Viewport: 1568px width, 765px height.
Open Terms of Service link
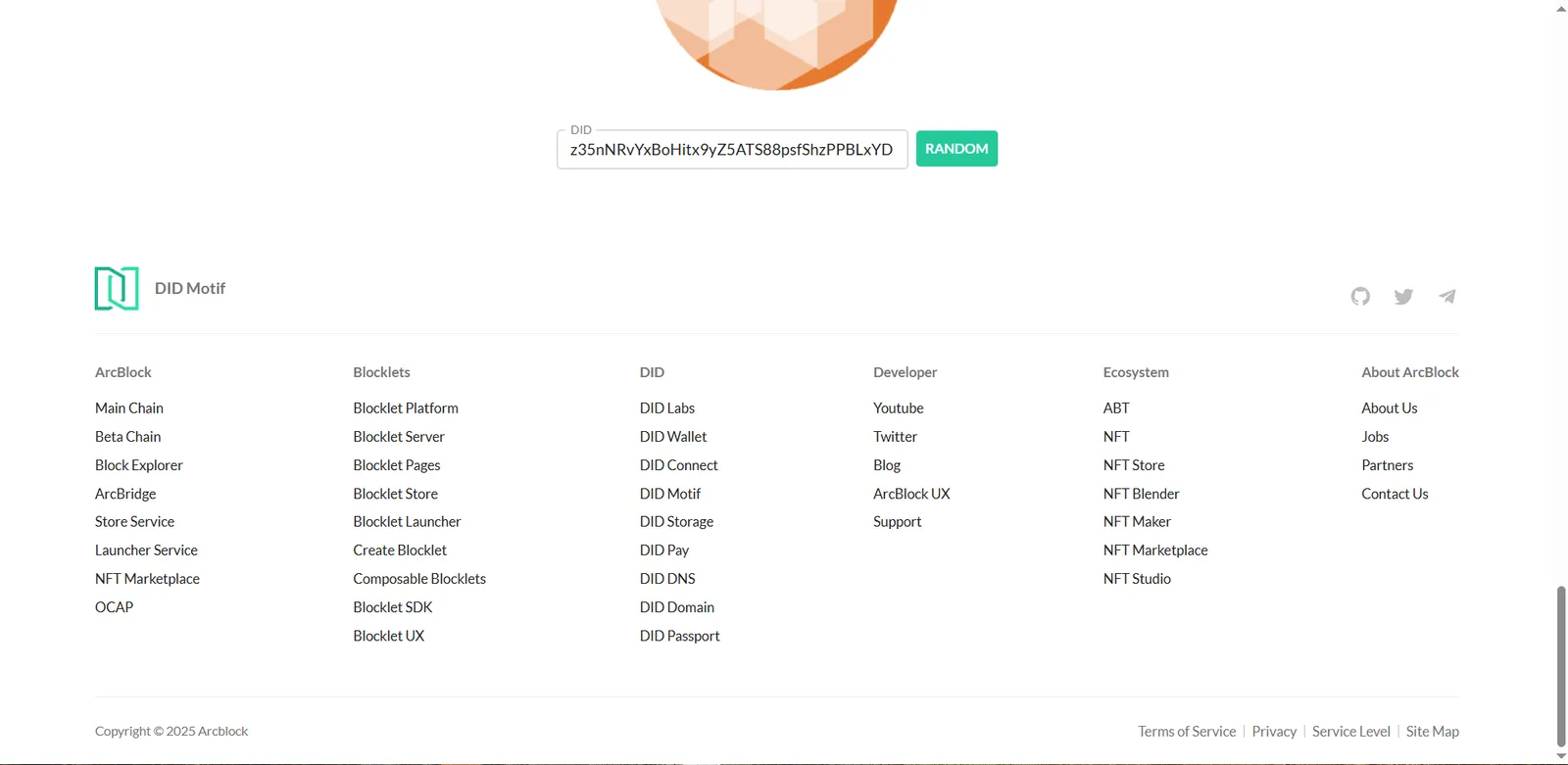[x=1187, y=732]
